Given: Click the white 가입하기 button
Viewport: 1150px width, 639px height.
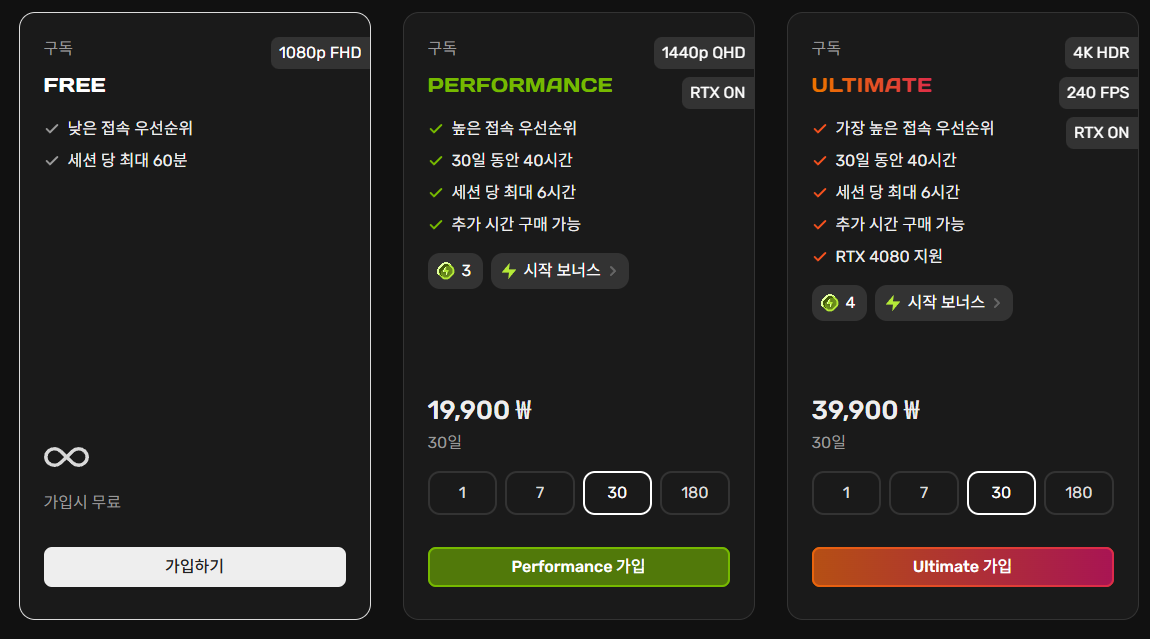Looking at the screenshot, I should pos(194,567).
